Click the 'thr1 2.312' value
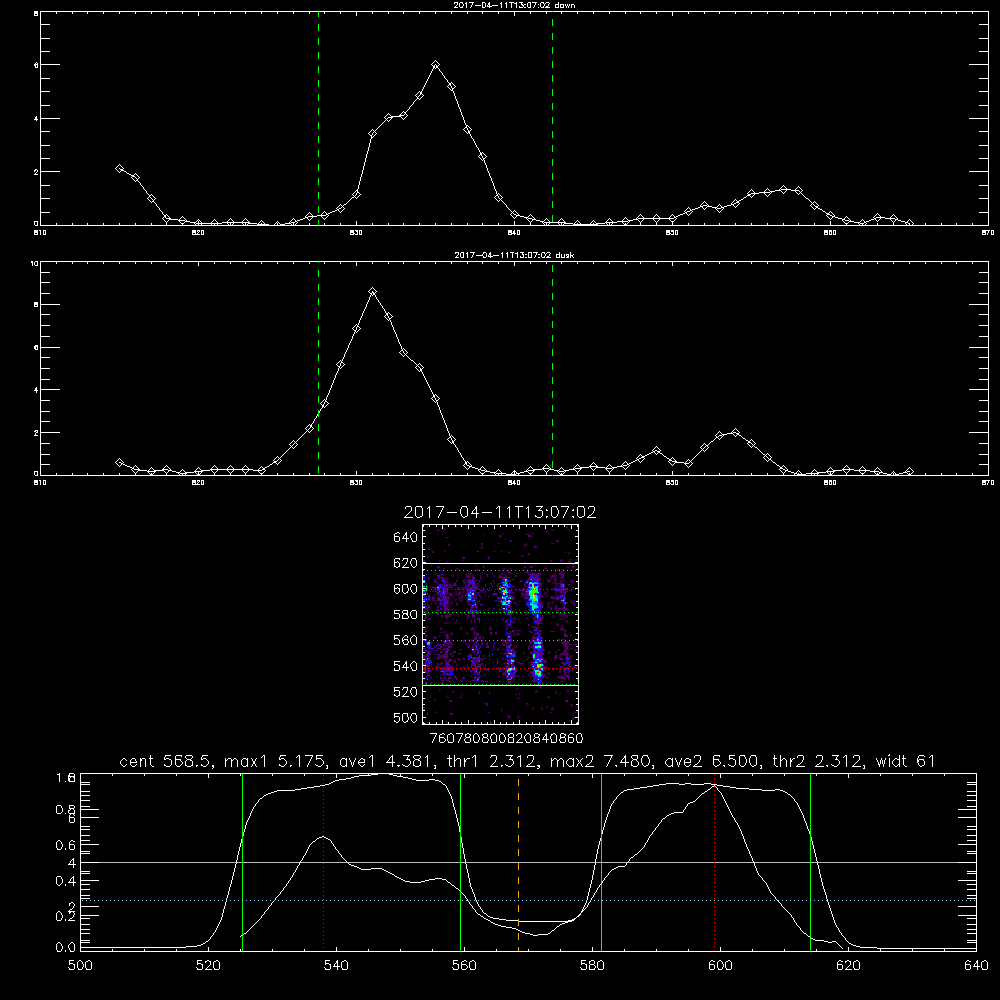This screenshot has width=1000, height=1000. coord(494,761)
